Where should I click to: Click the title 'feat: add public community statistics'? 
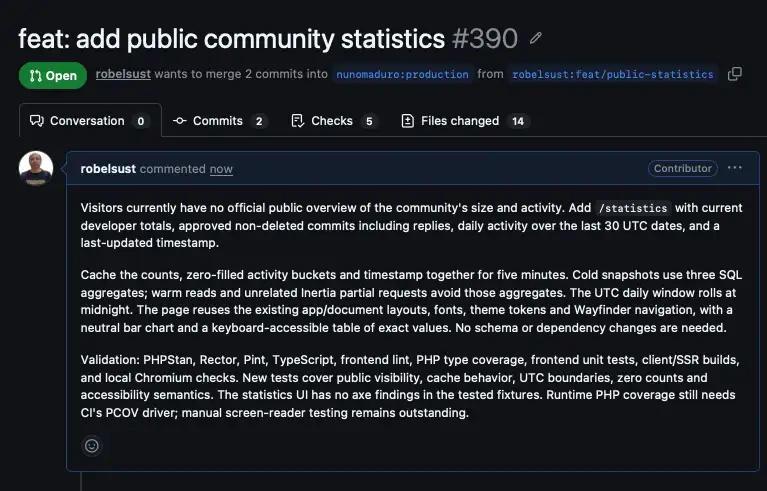[x=231, y=39]
